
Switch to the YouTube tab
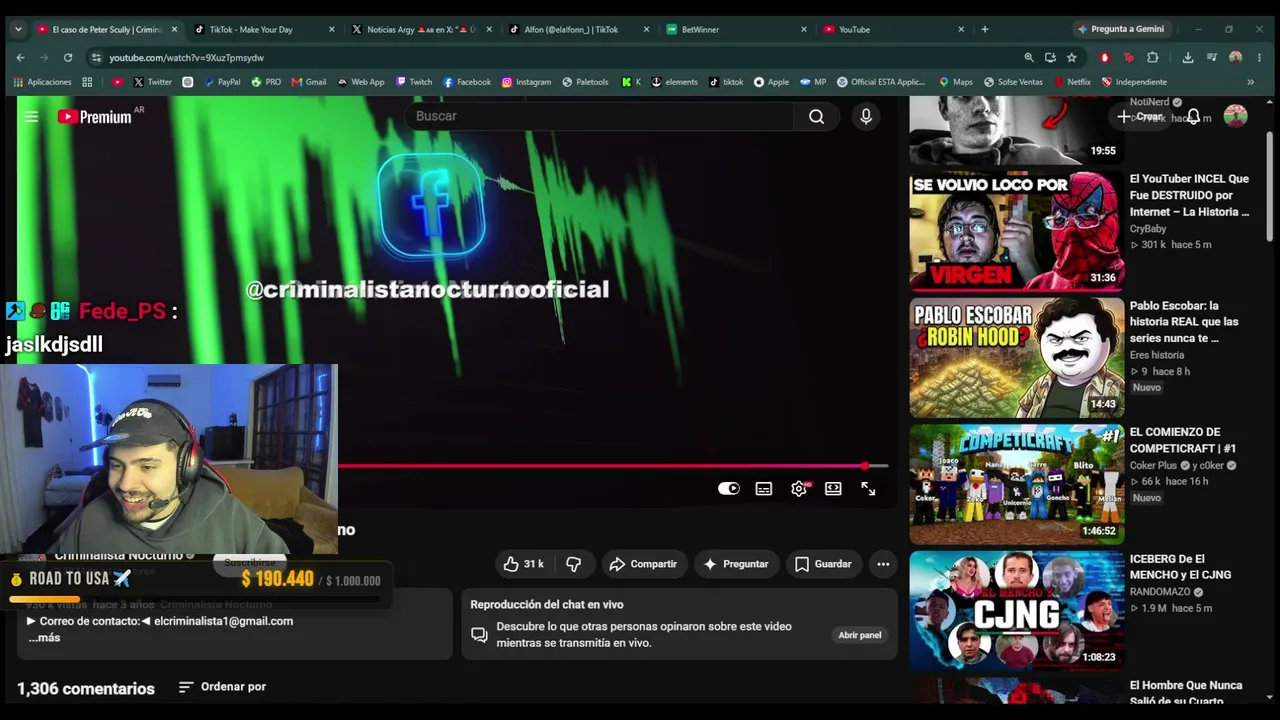tap(892, 29)
